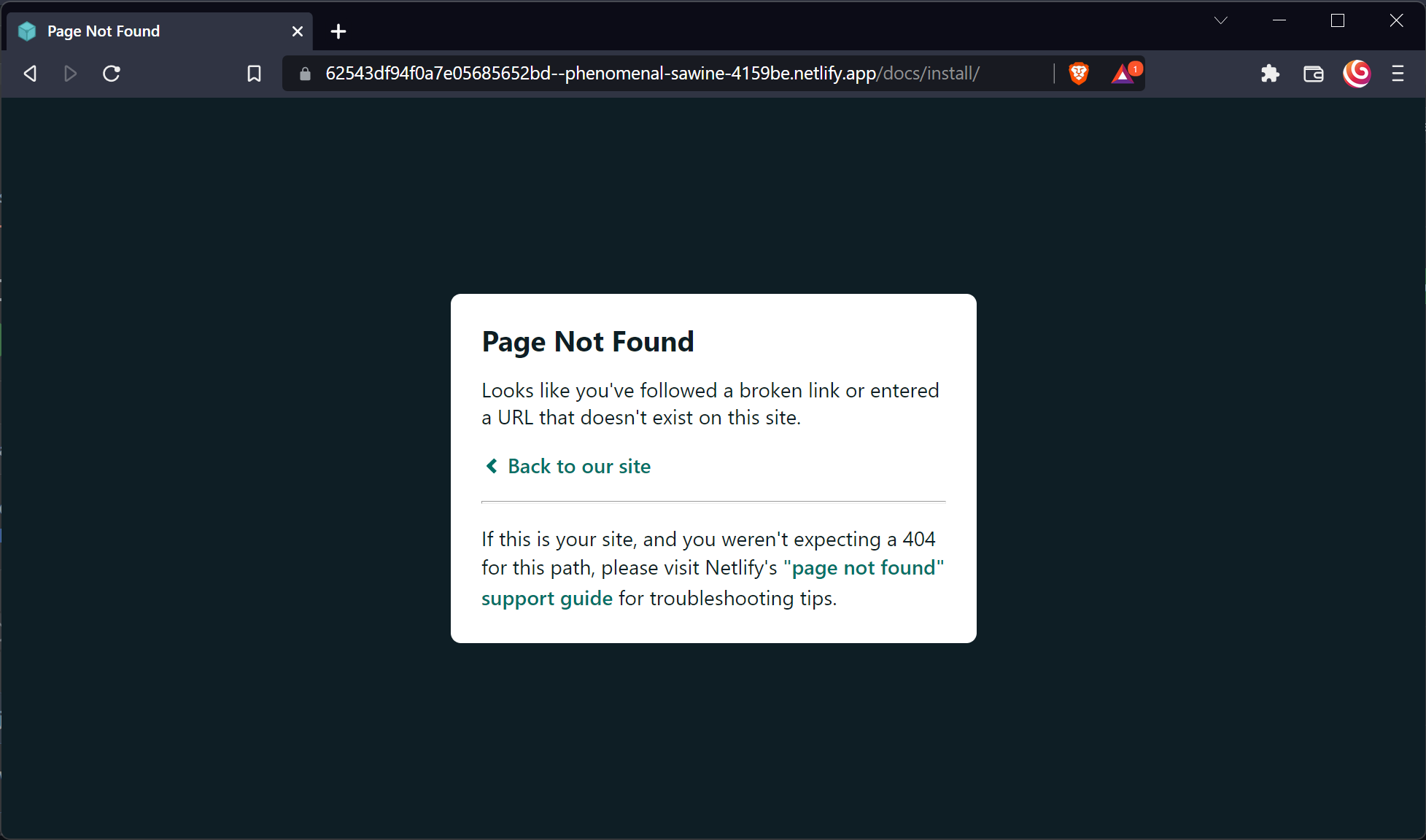This screenshot has width=1426, height=840.
Task: Click the red swirl profile icon
Action: pos(1356,74)
